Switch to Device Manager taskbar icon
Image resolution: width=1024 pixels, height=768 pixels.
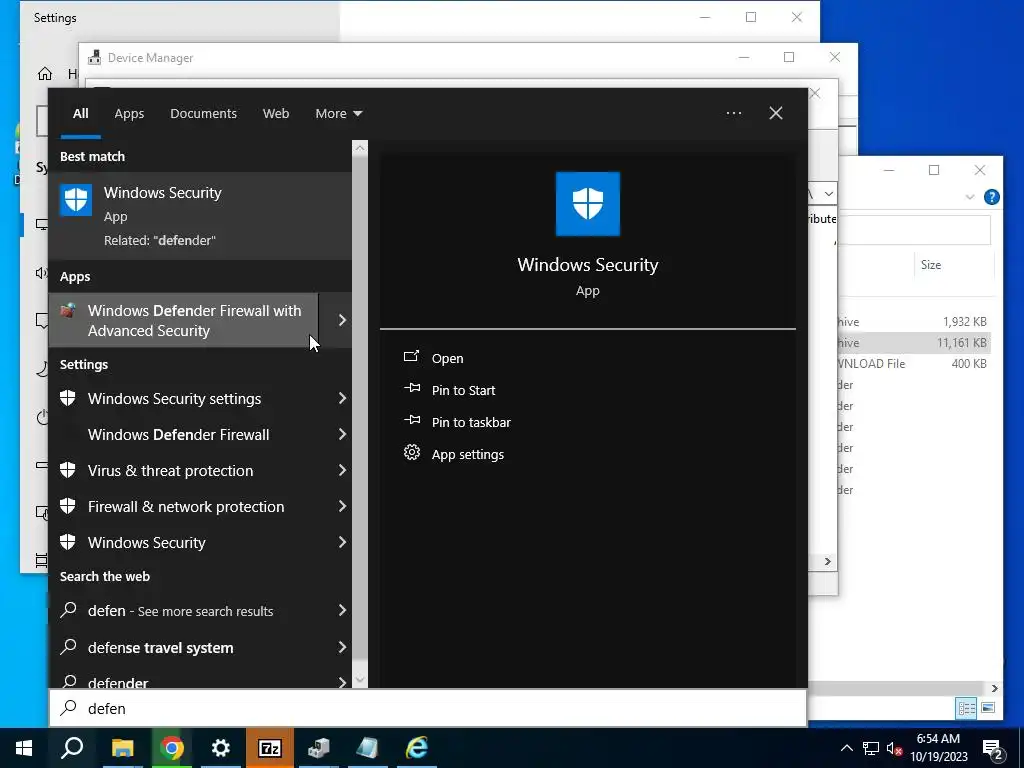[319, 748]
